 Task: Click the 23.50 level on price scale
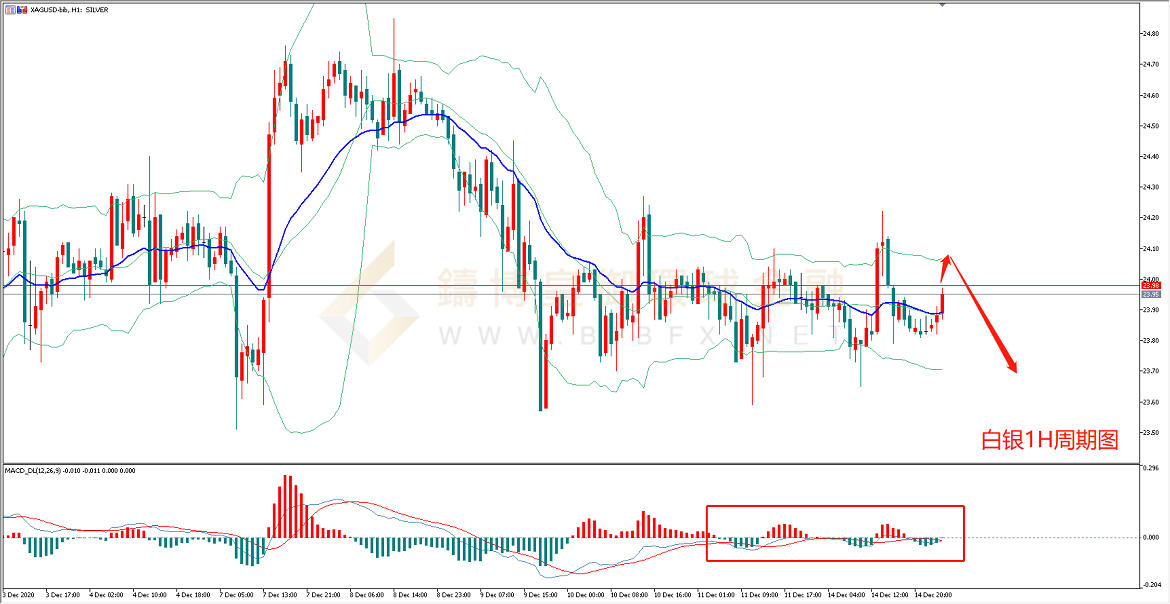(x=1152, y=433)
